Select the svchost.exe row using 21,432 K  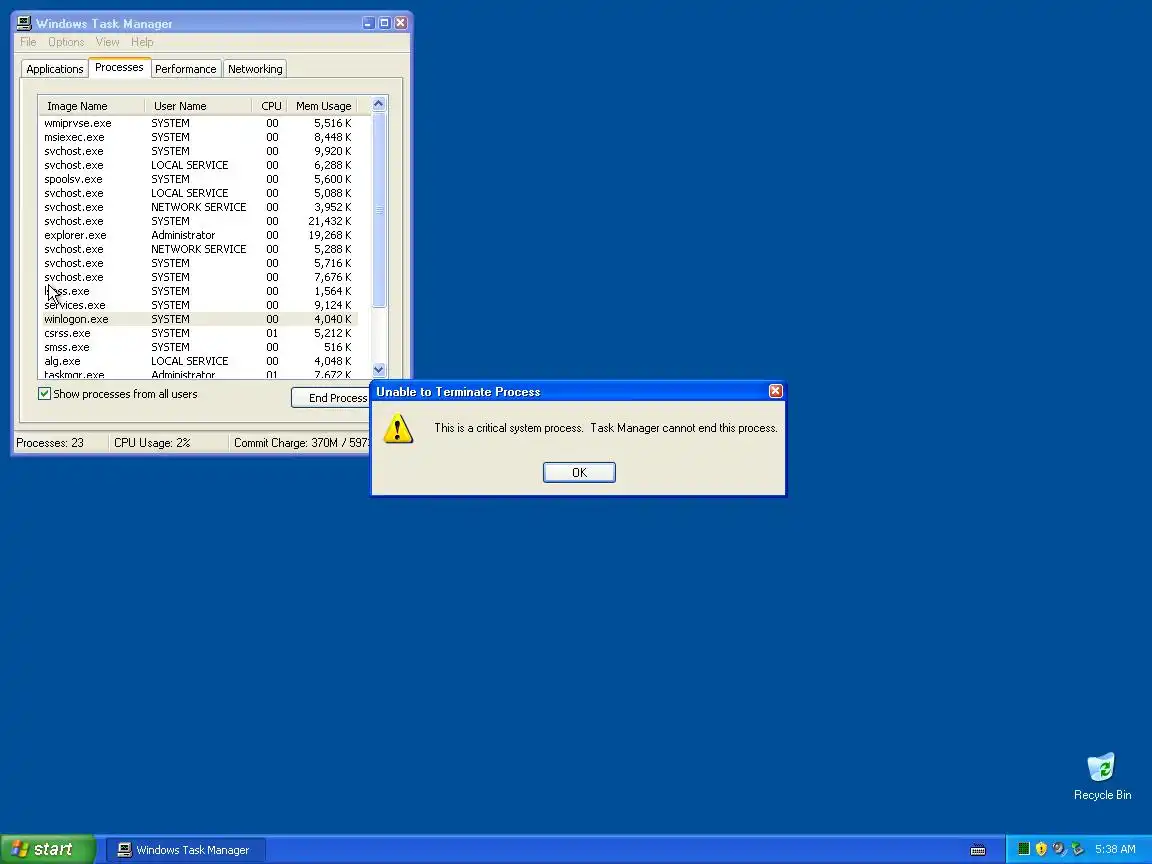point(198,221)
